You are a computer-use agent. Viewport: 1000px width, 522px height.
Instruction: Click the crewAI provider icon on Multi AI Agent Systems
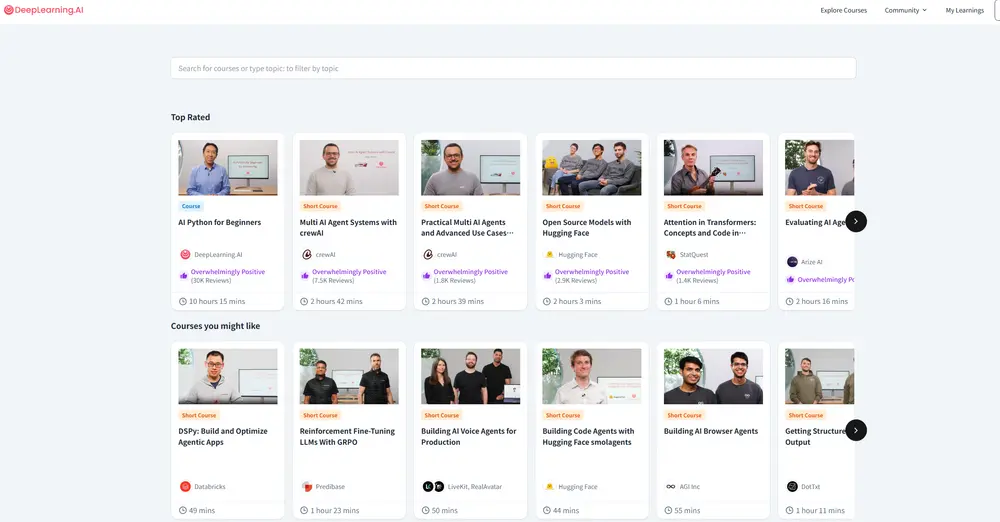click(x=306, y=255)
